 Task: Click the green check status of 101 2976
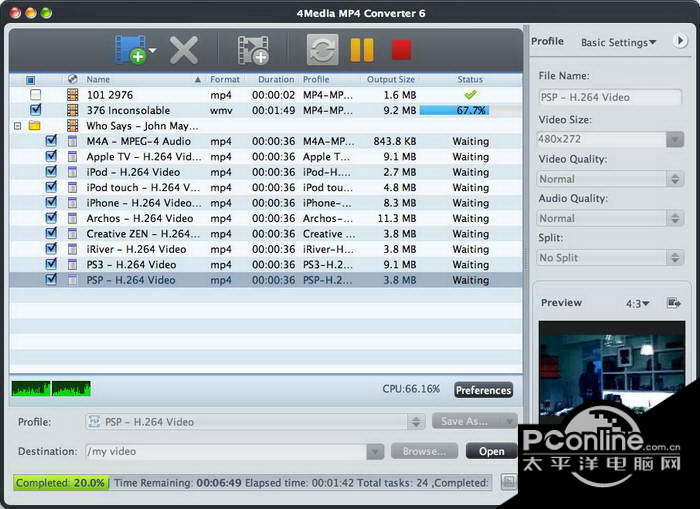pos(470,95)
